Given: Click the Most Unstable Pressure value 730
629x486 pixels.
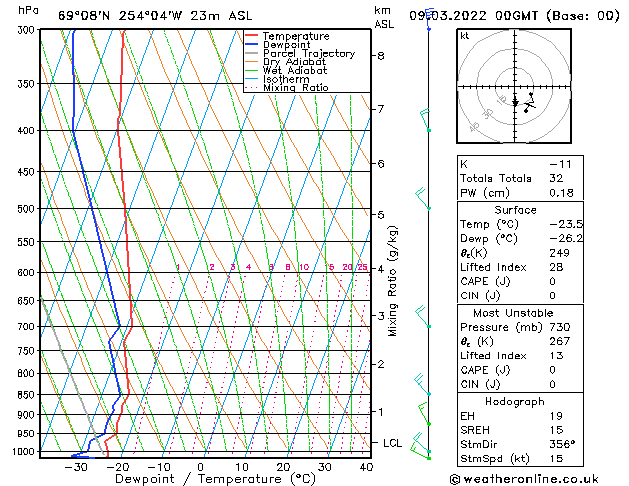Looking at the screenshot, I should tap(560, 327).
